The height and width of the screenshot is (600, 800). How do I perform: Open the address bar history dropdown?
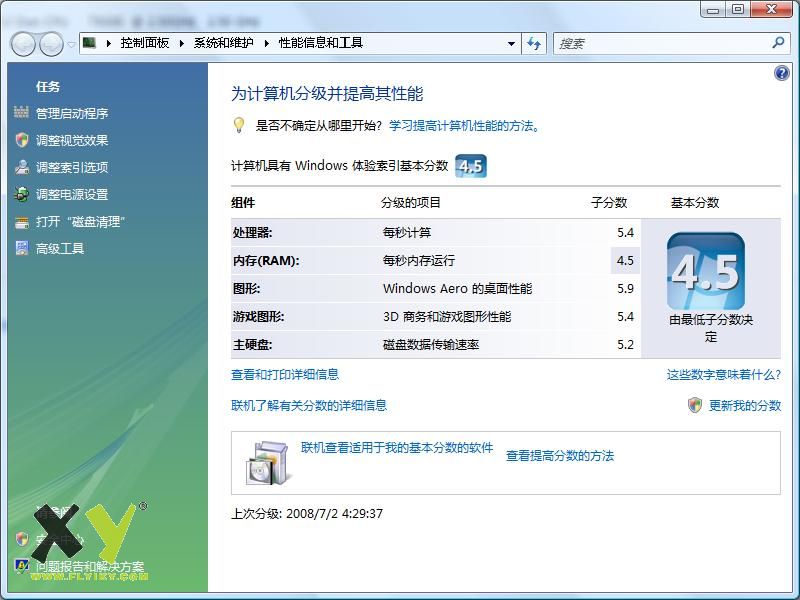coord(511,43)
